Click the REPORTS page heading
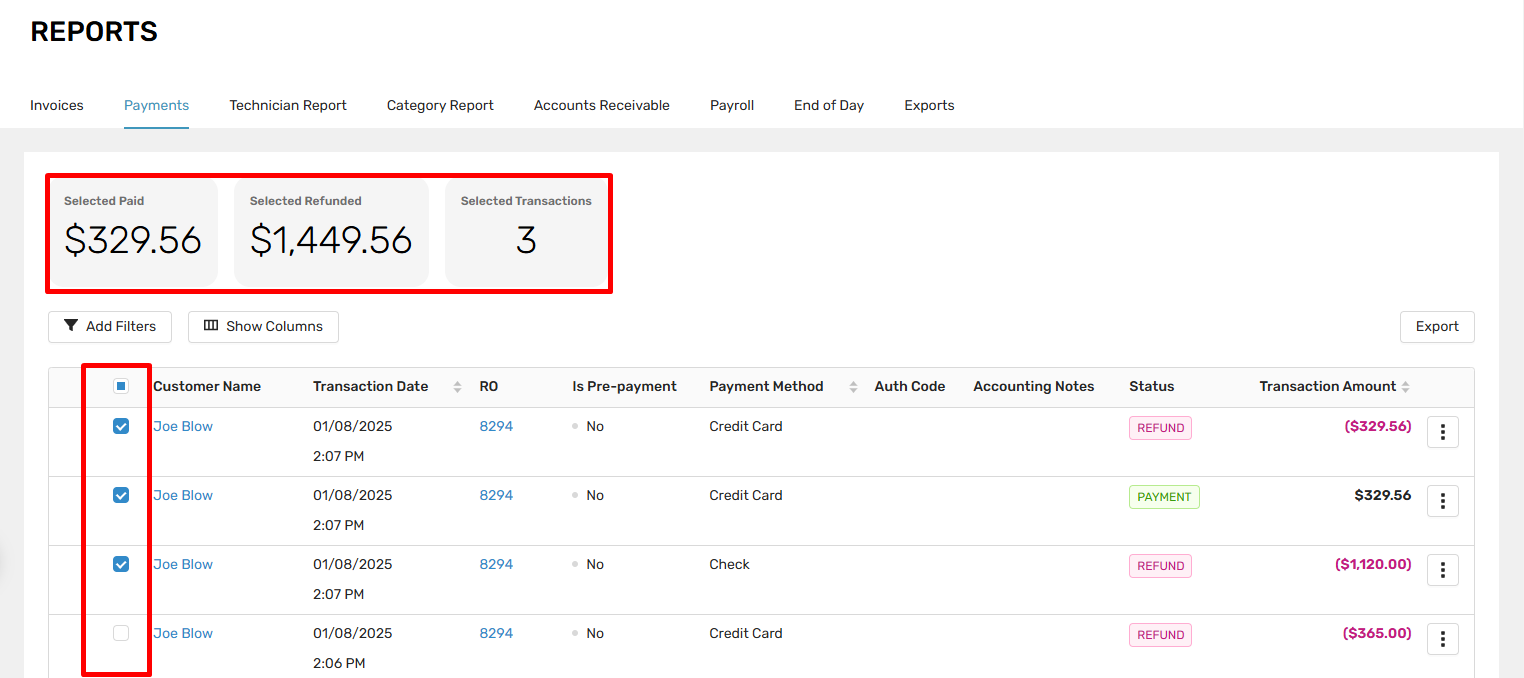 point(94,32)
